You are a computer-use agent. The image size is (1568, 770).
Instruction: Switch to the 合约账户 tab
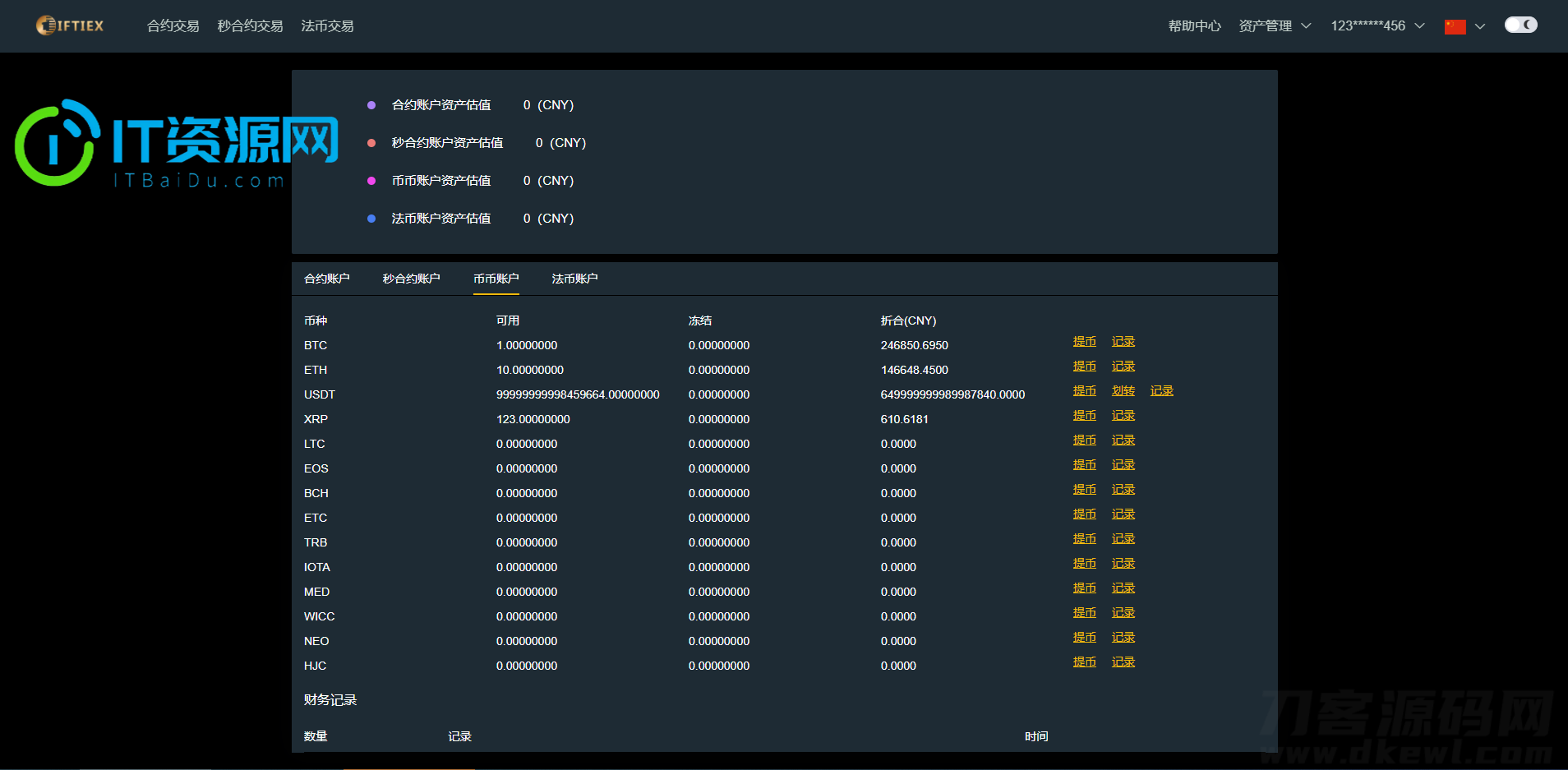click(327, 279)
